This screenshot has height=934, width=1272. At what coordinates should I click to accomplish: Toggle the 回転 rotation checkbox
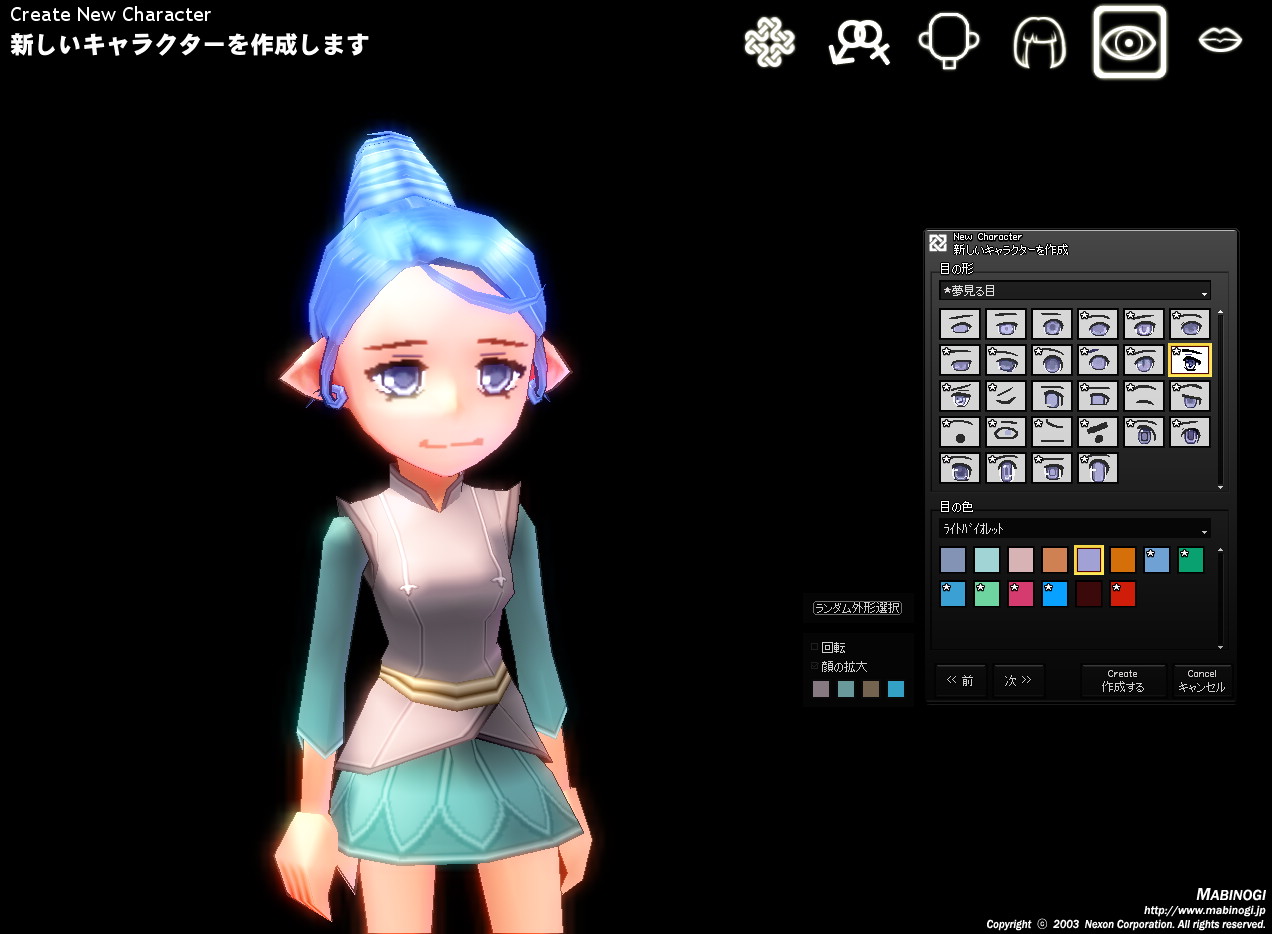click(814, 647)
